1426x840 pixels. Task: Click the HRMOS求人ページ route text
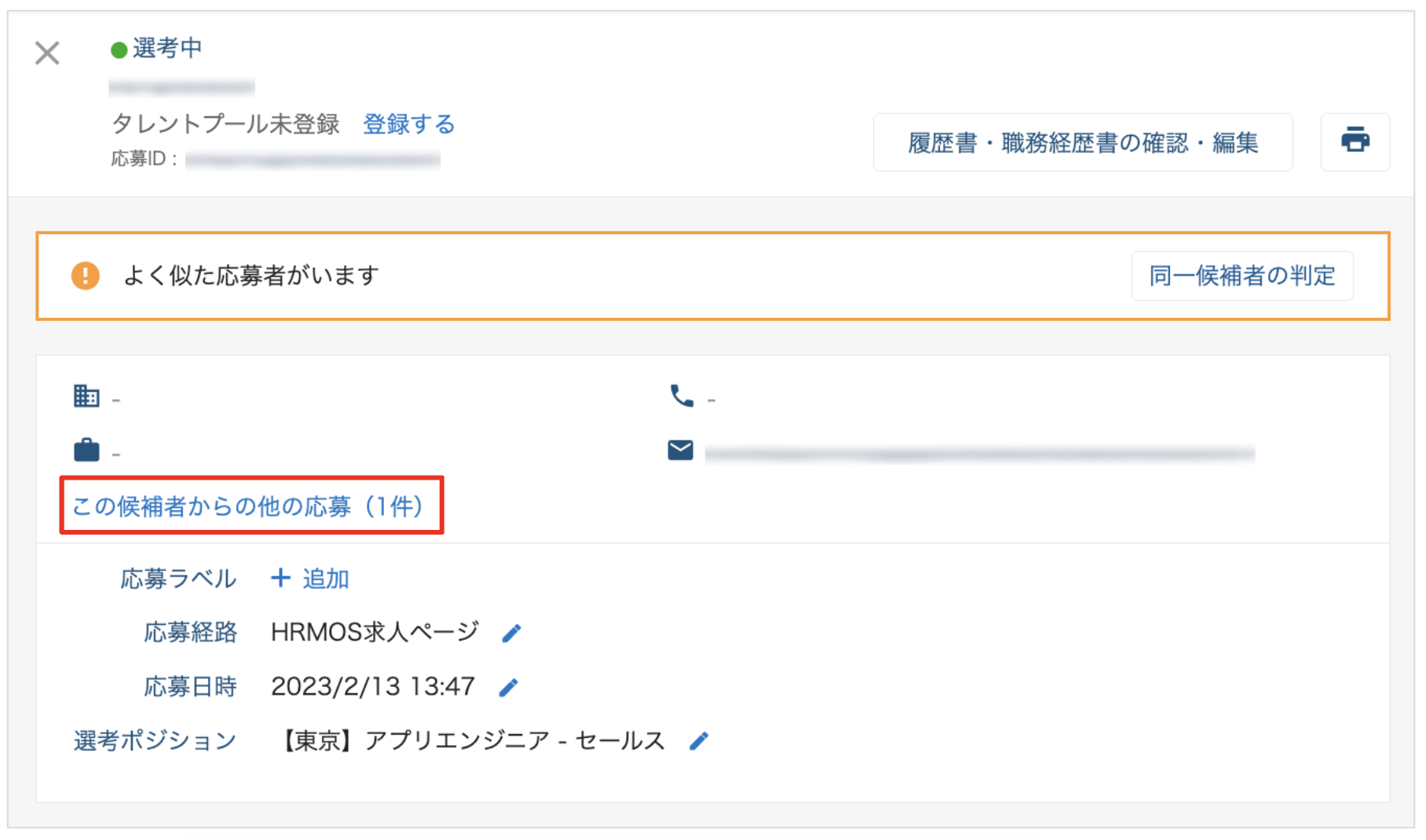(x=375, y=632)
